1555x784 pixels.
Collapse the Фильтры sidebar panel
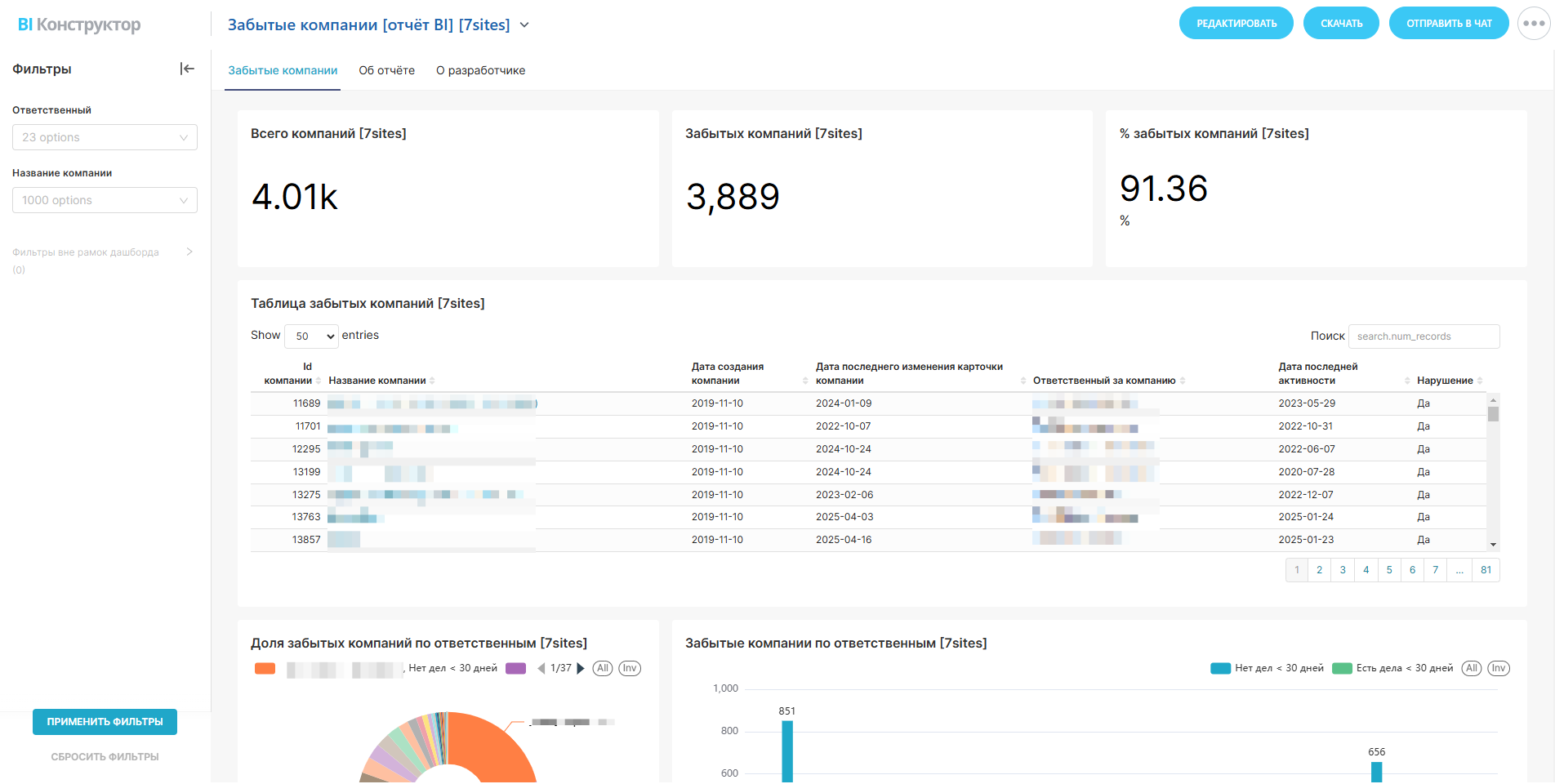(x=187, y=69)
